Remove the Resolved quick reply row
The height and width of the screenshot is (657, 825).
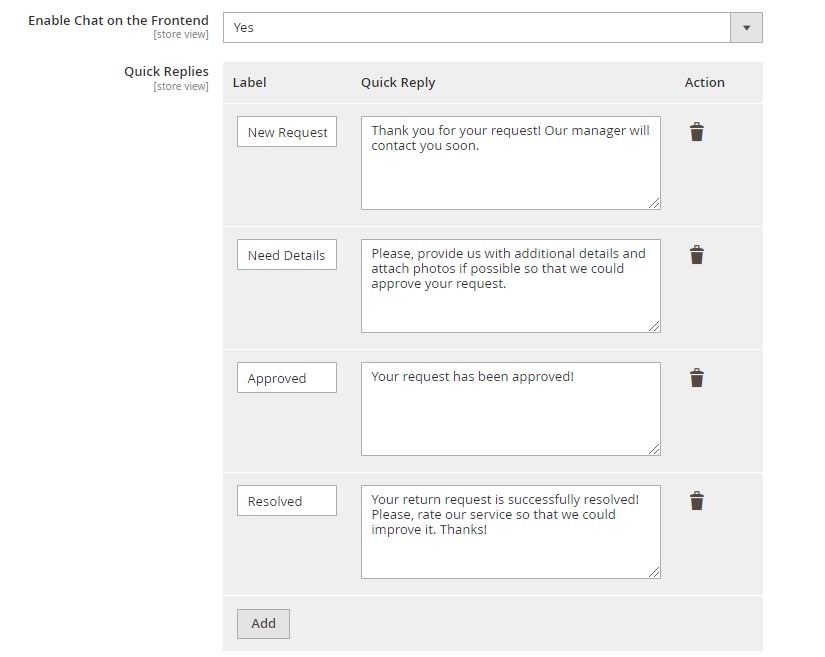pos(697,501)
